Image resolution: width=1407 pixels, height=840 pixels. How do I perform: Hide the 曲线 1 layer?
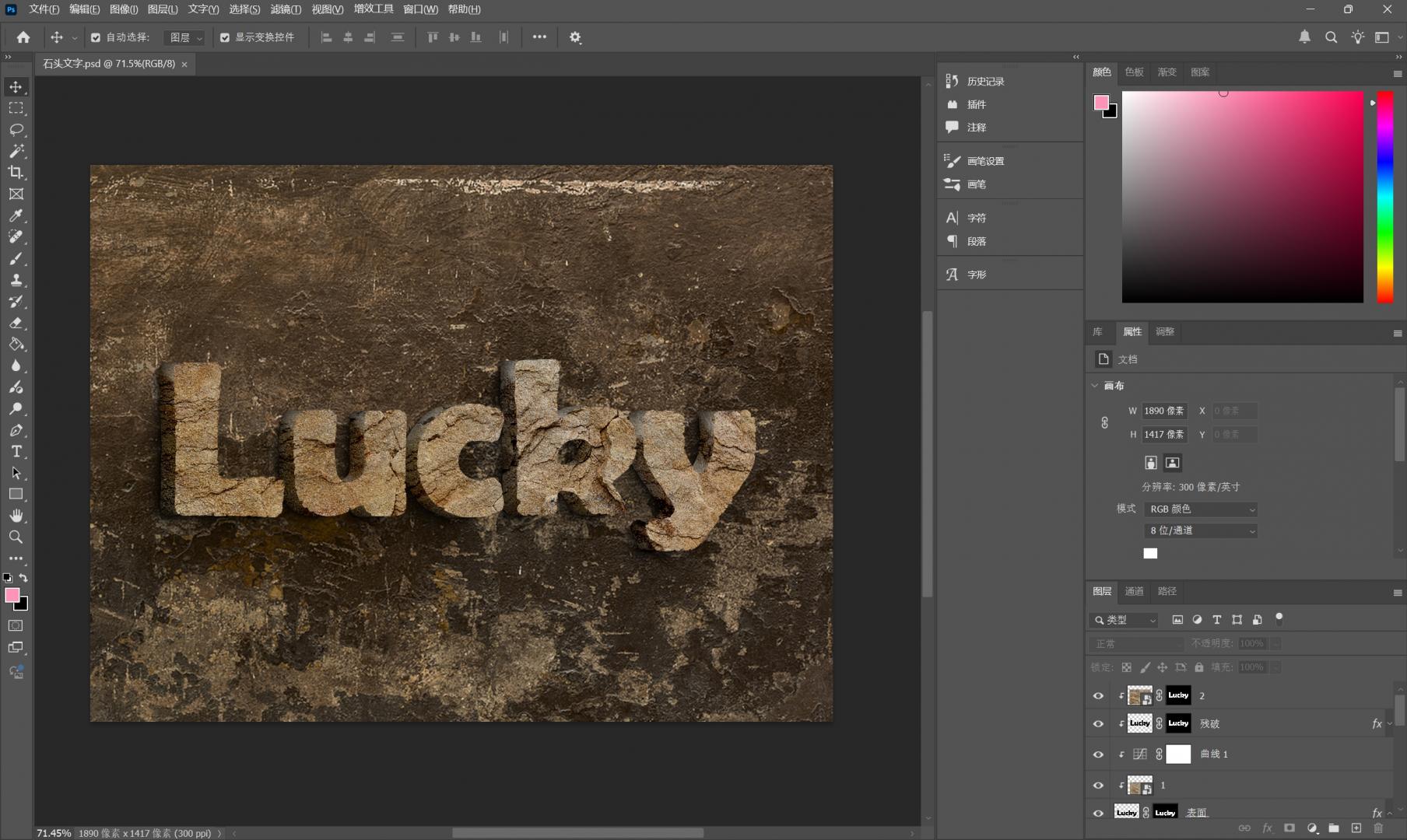click(x=1098, y=754)
